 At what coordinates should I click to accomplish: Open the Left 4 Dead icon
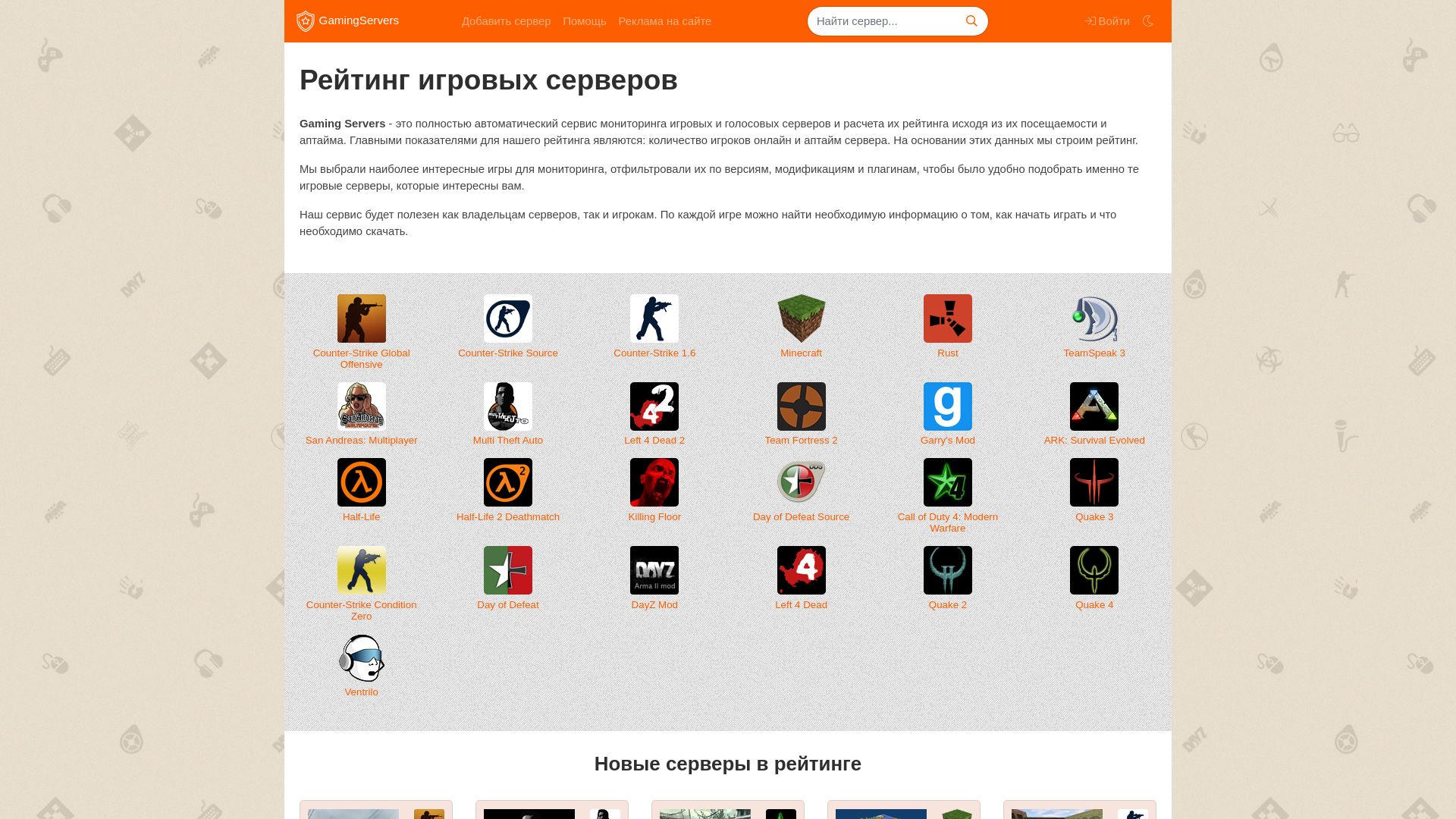click(x=802, y=570)
